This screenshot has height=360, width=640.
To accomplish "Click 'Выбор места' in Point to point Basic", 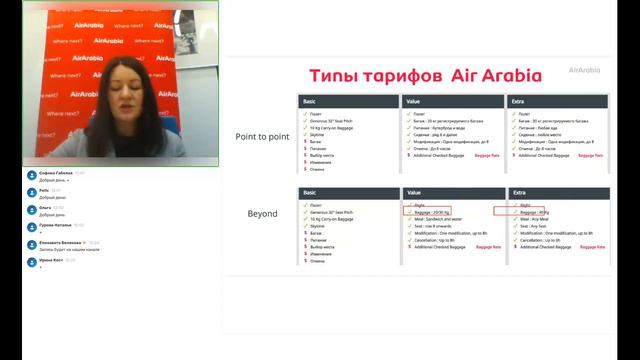I will 322,156.
